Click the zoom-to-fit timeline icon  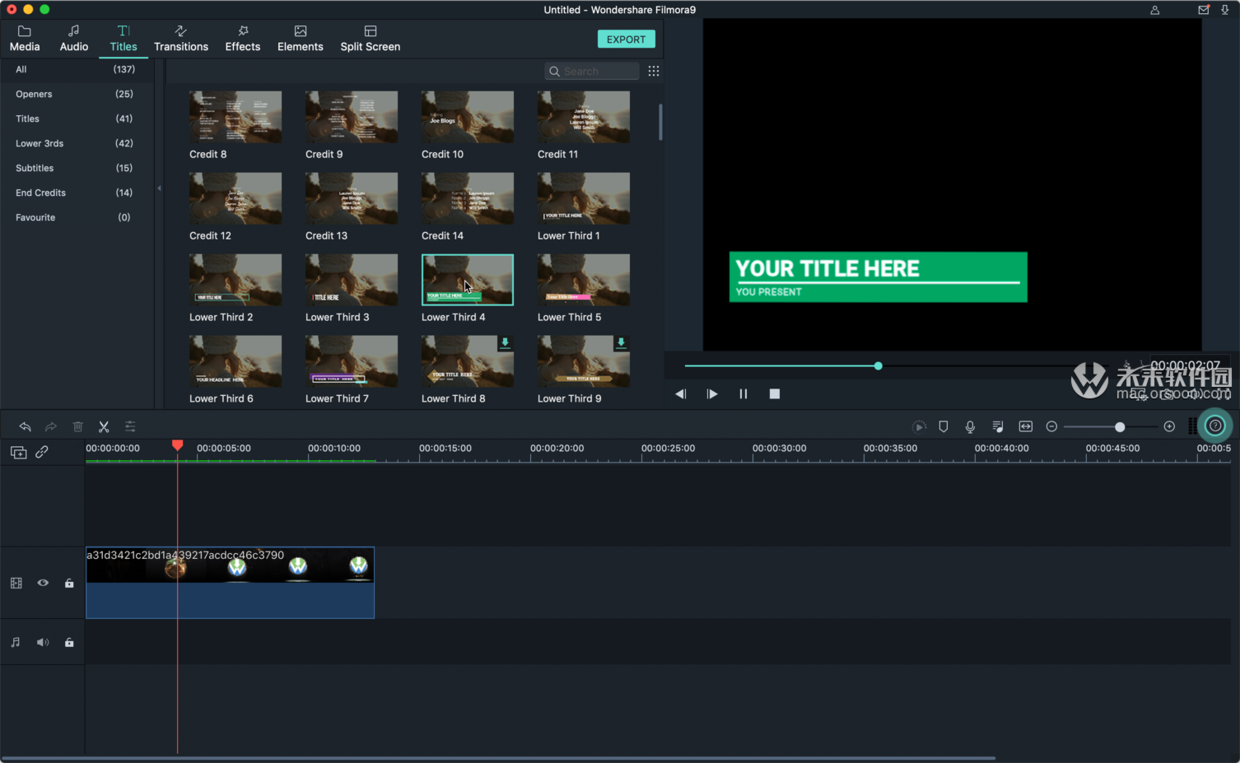[1025, 427]
